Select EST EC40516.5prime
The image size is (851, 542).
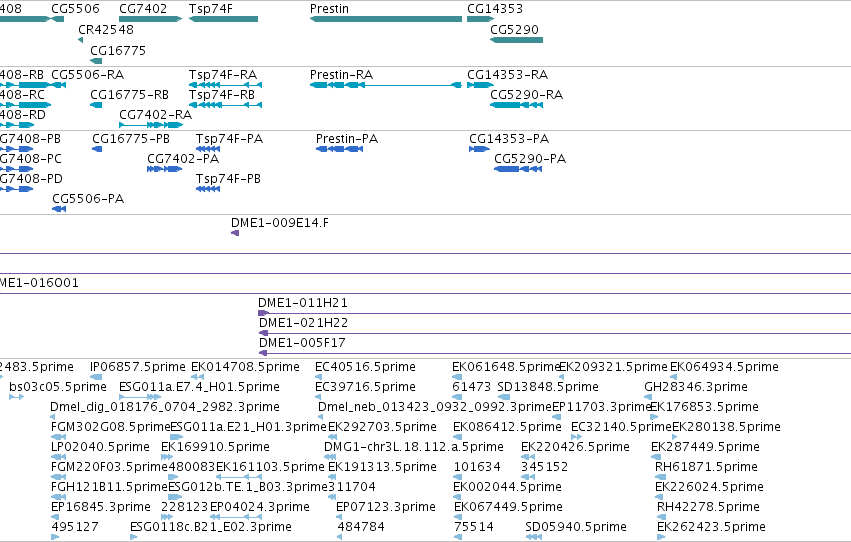click(x=365, y=367)
